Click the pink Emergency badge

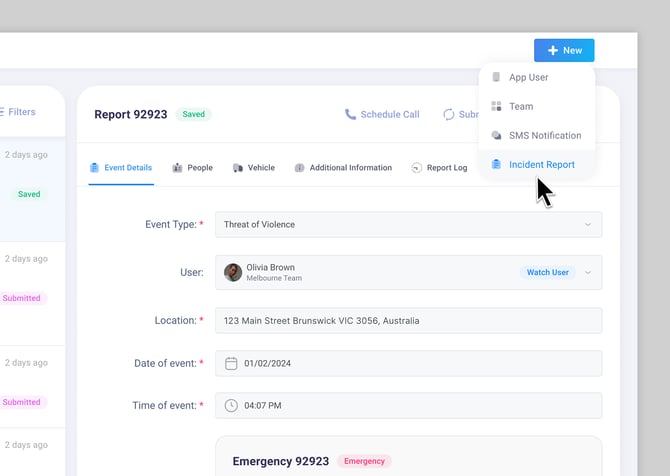tap(364, 461)
